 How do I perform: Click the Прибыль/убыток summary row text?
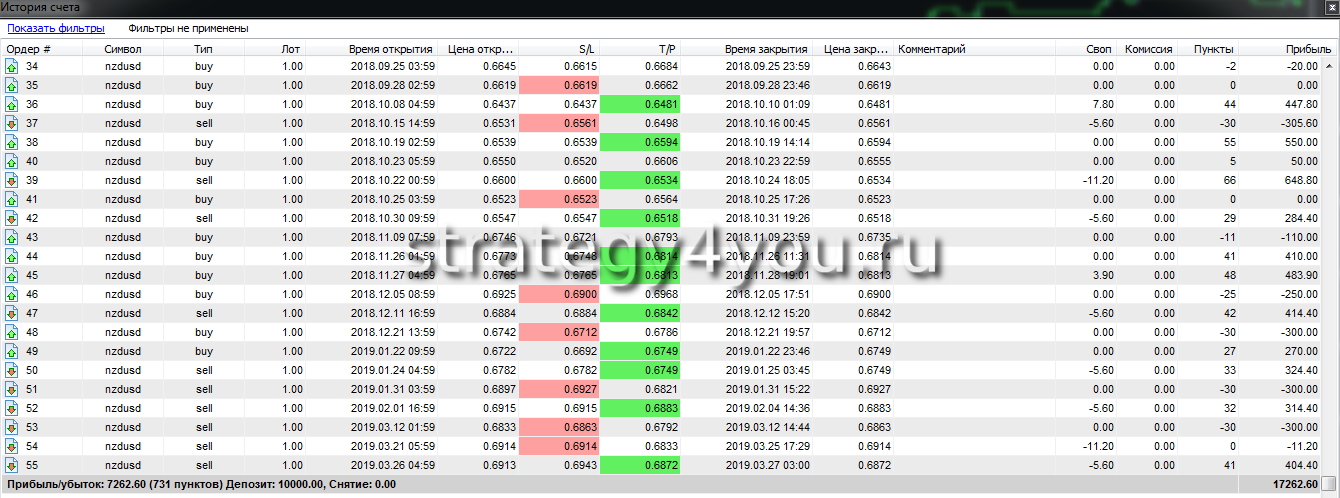tap(200, 484)
